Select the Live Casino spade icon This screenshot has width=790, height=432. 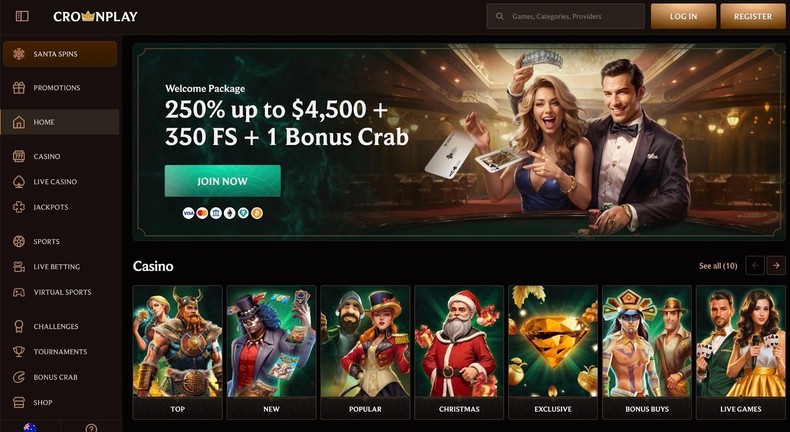click(x=19, y=181)
